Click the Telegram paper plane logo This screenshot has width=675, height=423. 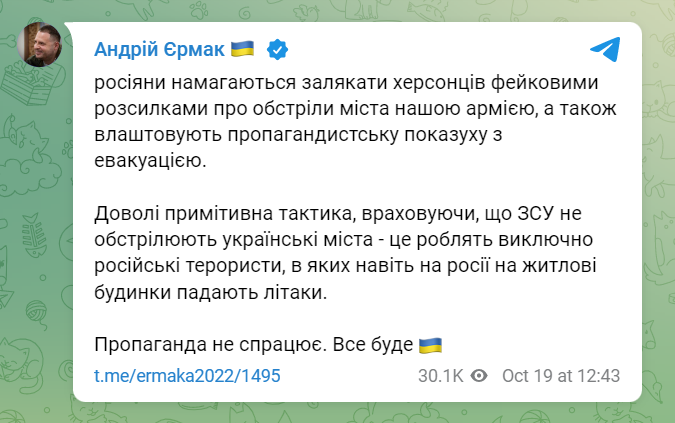pyautogui.click(x=603, y=49)
